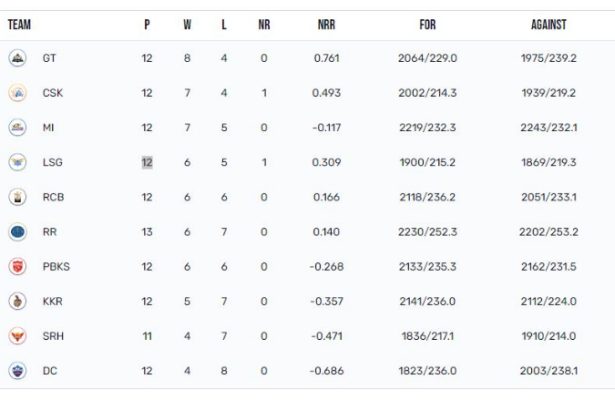615x410 pixels.
Task: Click the SRH team logo icon
Action: click(x=17, y=336)
